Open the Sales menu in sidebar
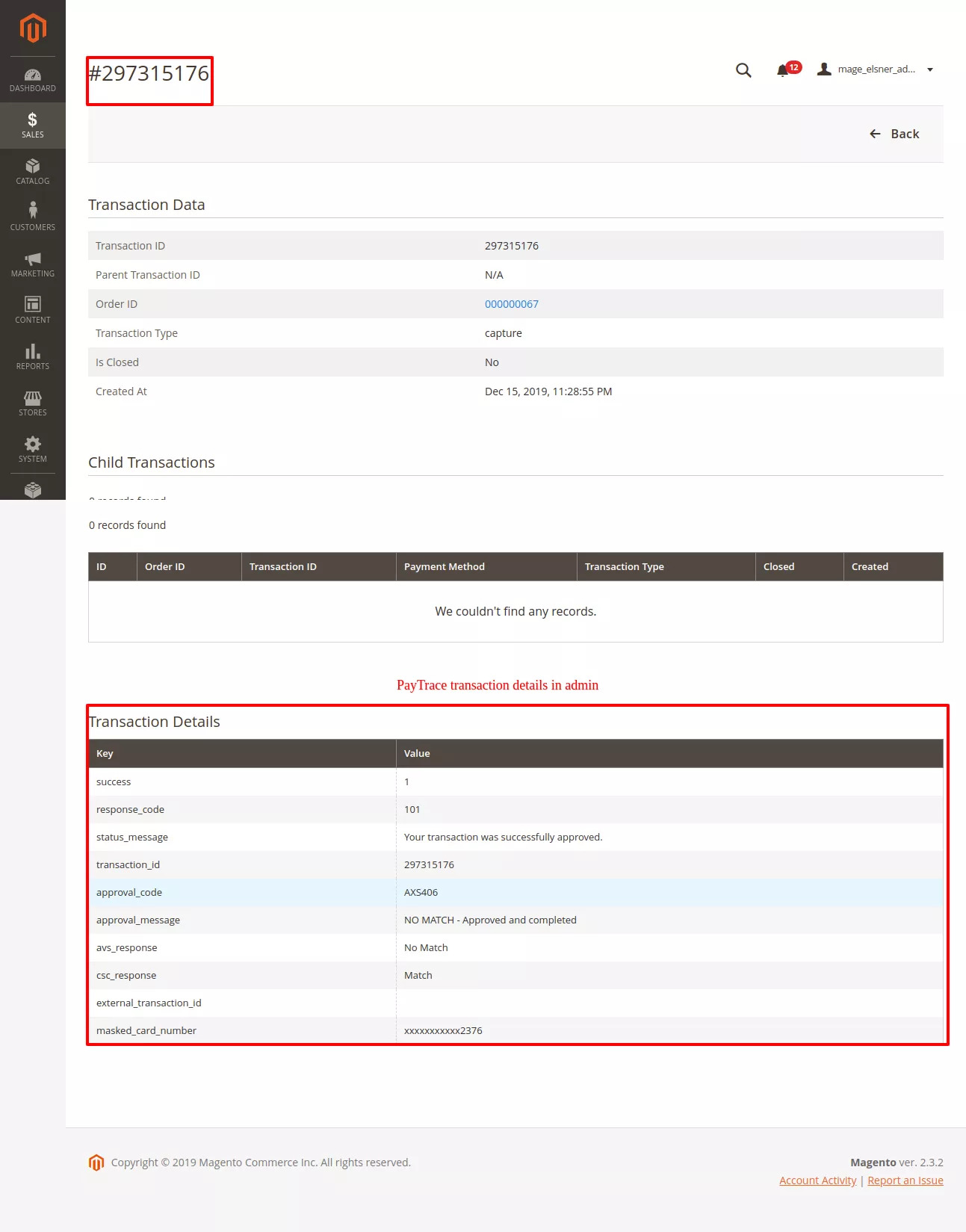966x1232 pixels. [33, 126]
